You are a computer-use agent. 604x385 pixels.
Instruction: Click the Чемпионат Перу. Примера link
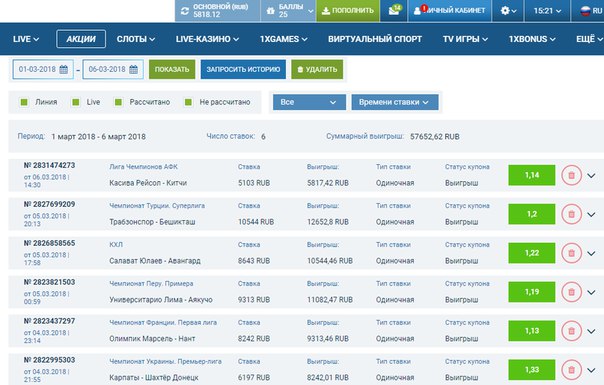coord(151,284)
